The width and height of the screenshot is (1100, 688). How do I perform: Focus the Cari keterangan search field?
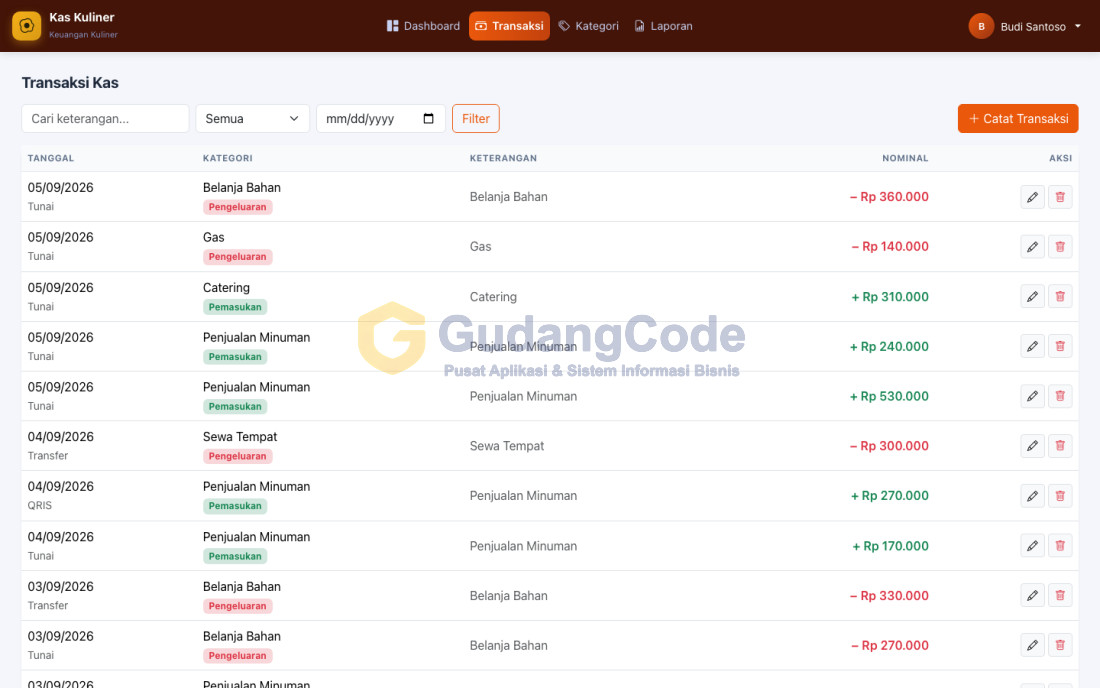(105, 119)
